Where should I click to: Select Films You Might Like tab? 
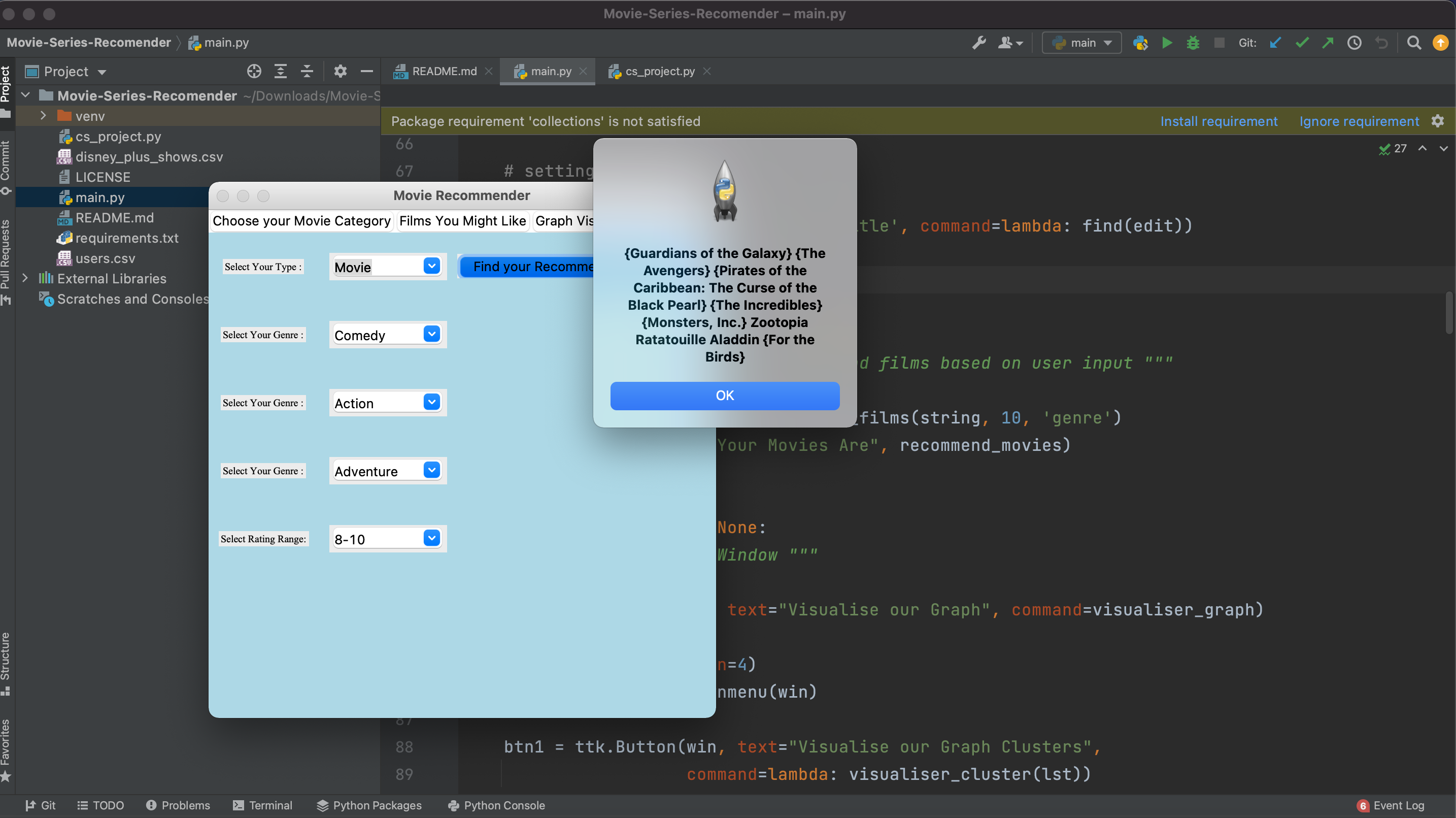click(x=462, y=221)
